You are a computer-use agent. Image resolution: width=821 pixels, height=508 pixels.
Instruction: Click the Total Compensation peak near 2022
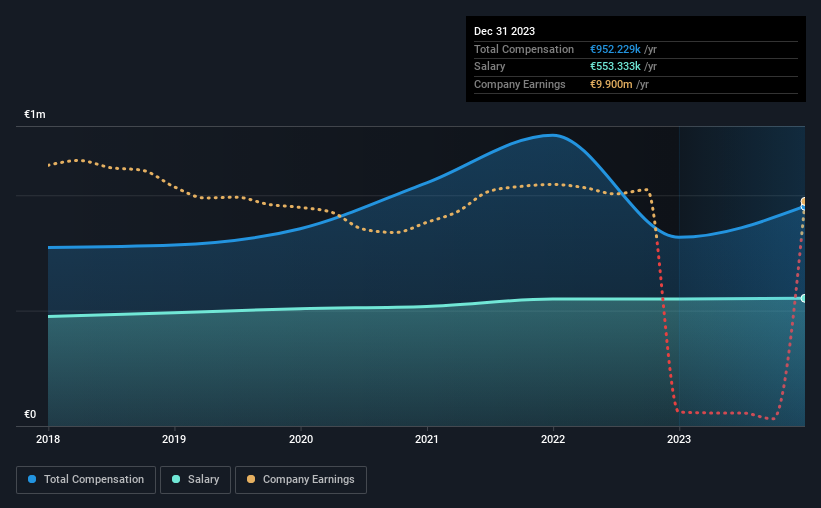pos(553,135)
